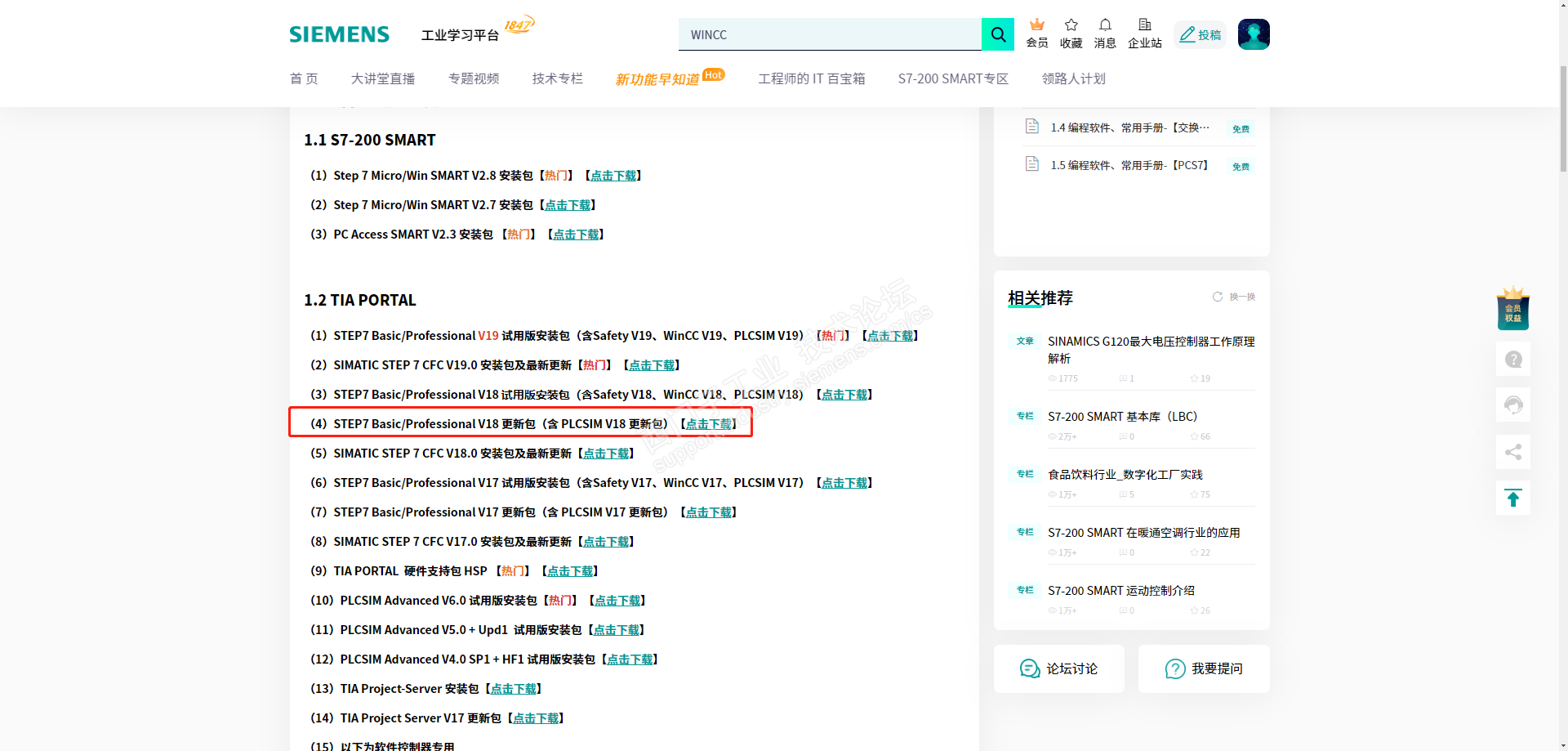Download SIMATIC STEP 7 CFC V17.0 安装包

click(606, 542)
